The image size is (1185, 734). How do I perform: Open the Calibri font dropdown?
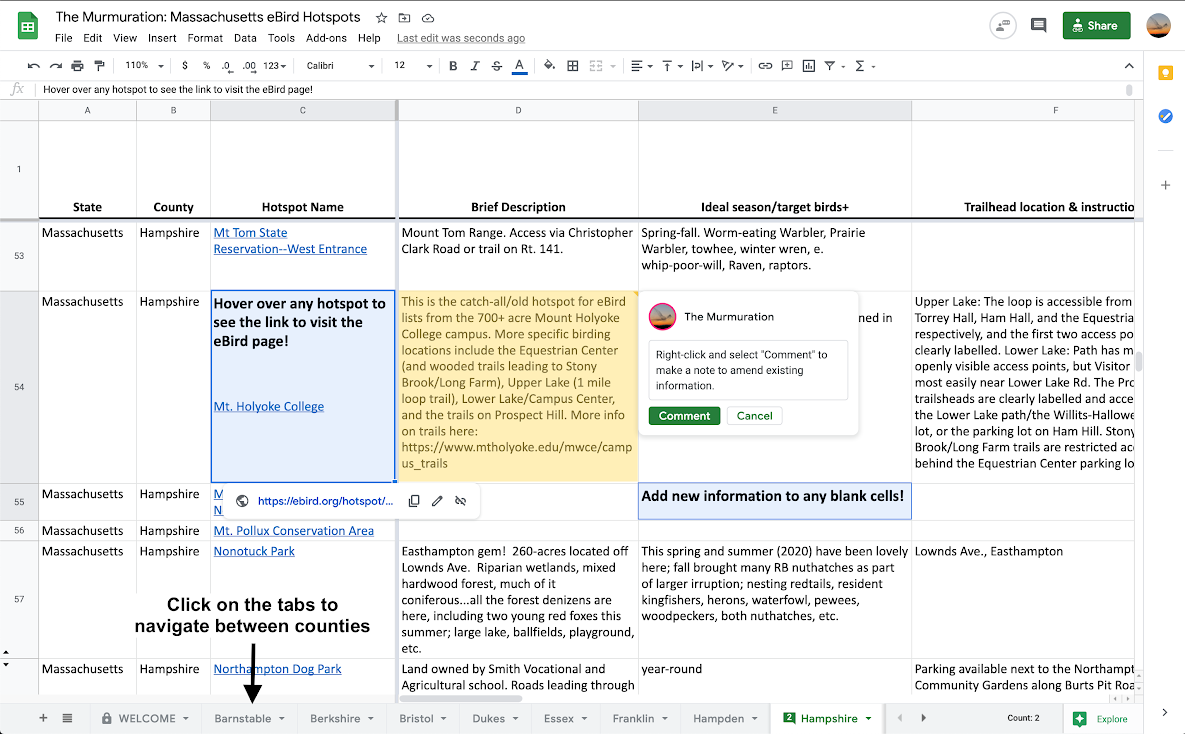[339, 66]
